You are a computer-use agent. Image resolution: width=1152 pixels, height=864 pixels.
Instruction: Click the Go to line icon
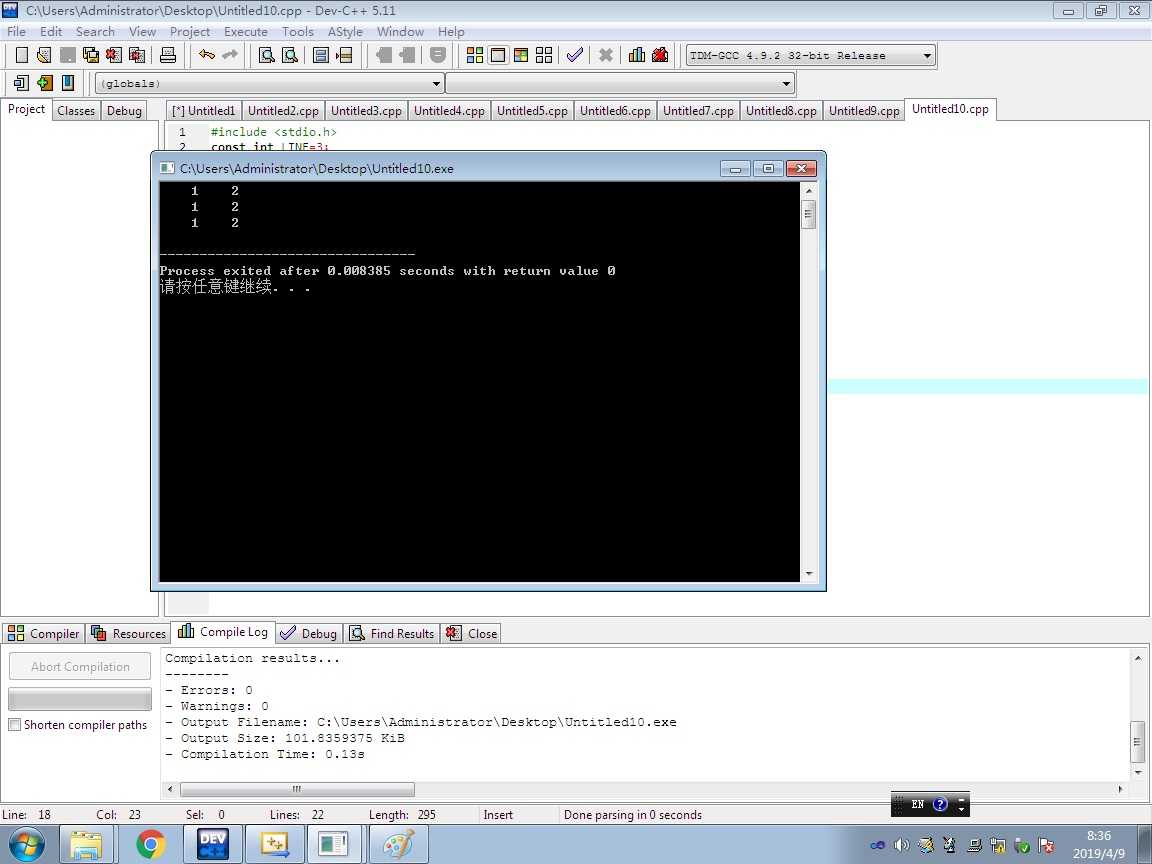tap(344, 55)
